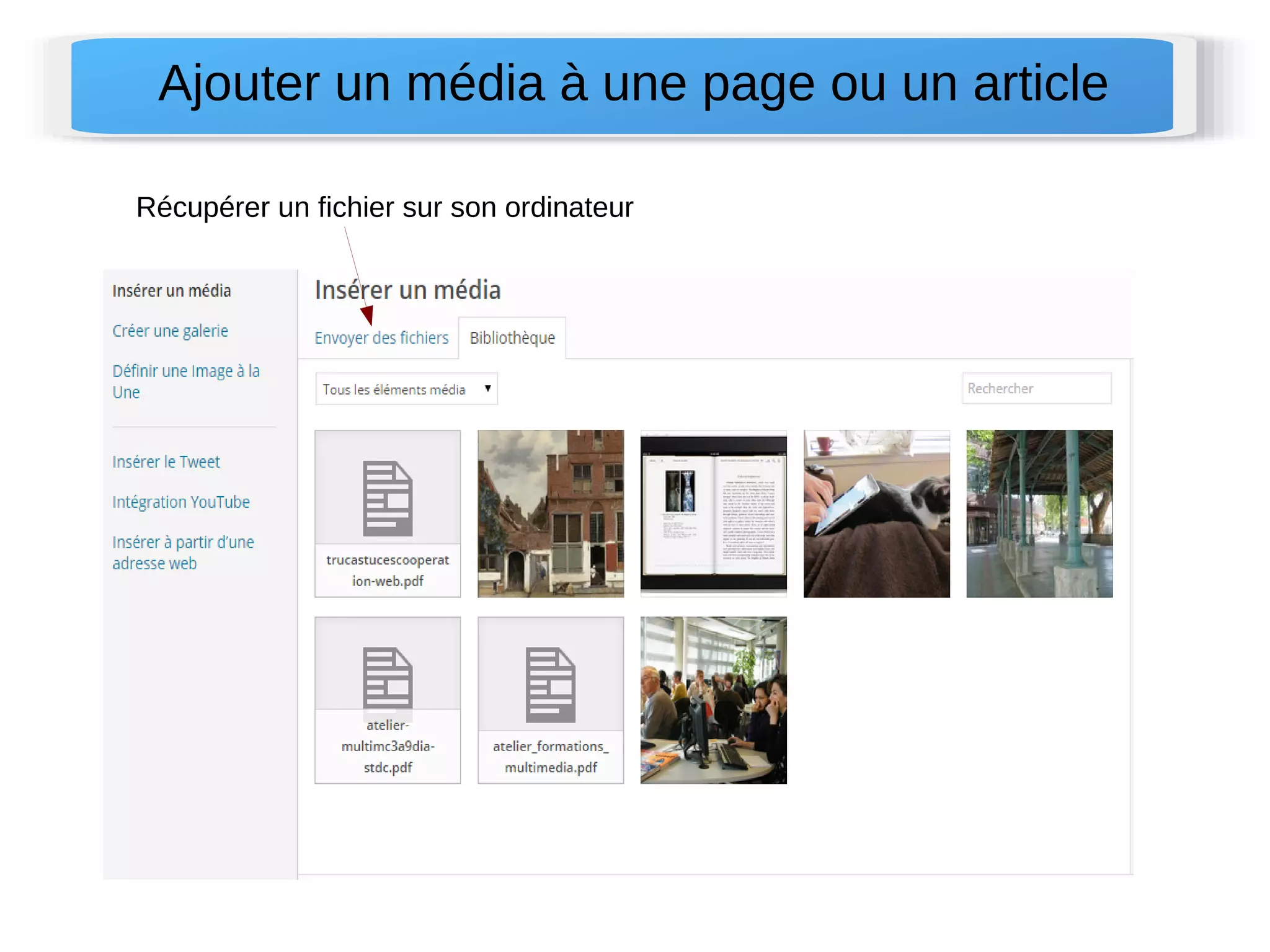Click the 'Insérer un média' sidebar item
Image resolution: width=1270 pixels, height=952 pixels.
[172, 291]
